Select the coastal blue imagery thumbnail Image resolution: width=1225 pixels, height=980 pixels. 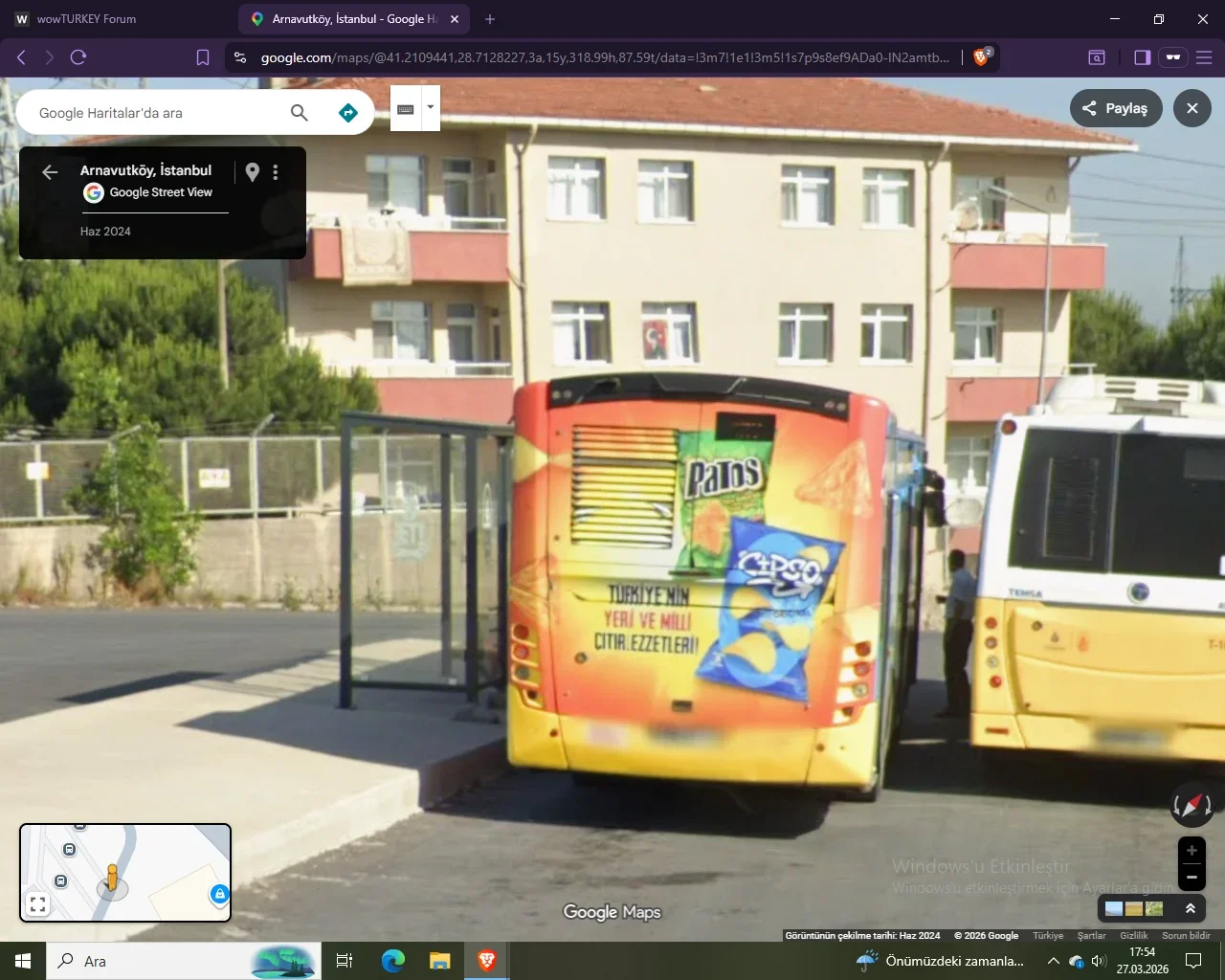[x=1112, y=908]
